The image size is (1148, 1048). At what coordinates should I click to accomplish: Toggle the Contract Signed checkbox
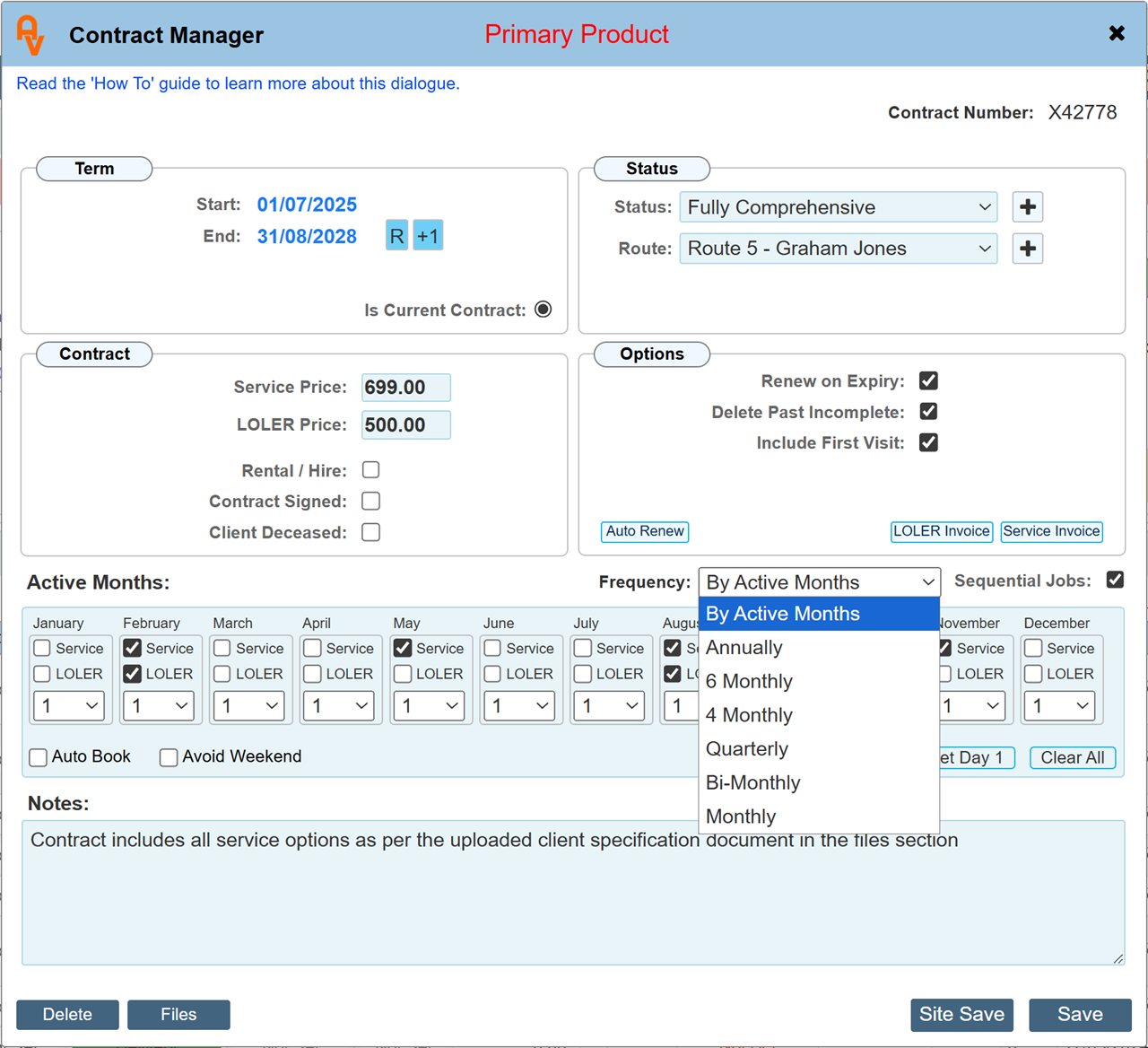pyautogui.click(x=370, y=501)
